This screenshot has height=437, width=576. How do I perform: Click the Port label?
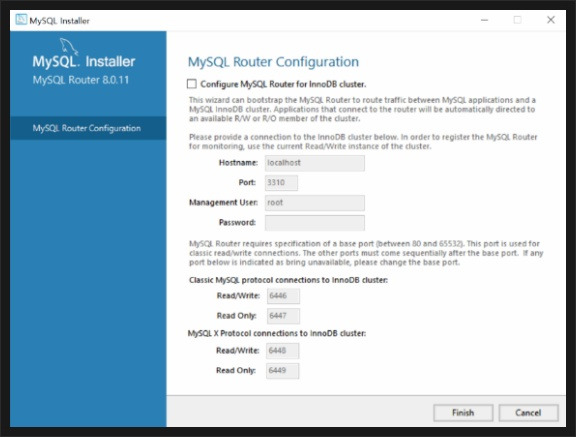tap(247, 183)
